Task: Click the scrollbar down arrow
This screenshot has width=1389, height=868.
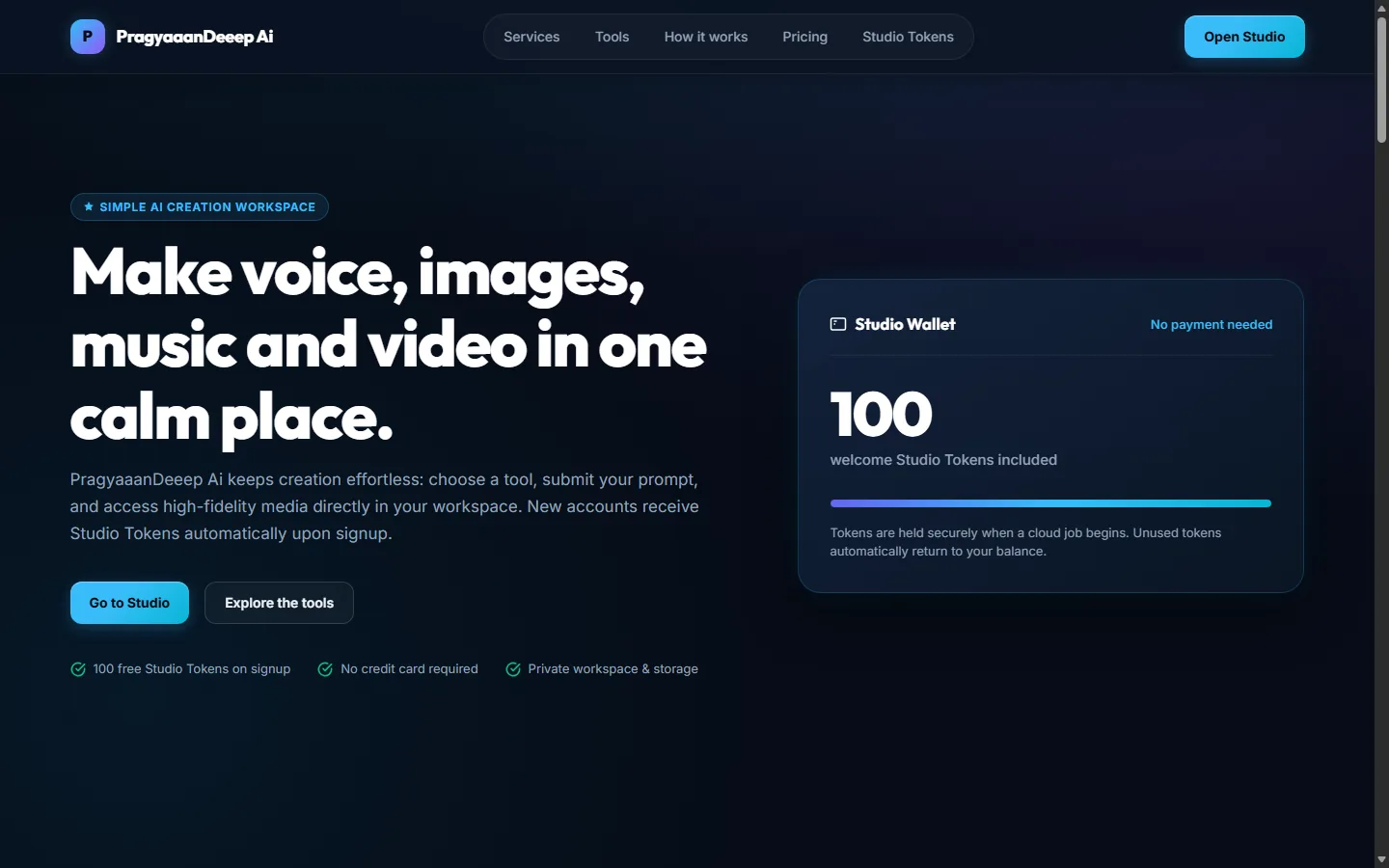Action: [x=1381, y=859]
